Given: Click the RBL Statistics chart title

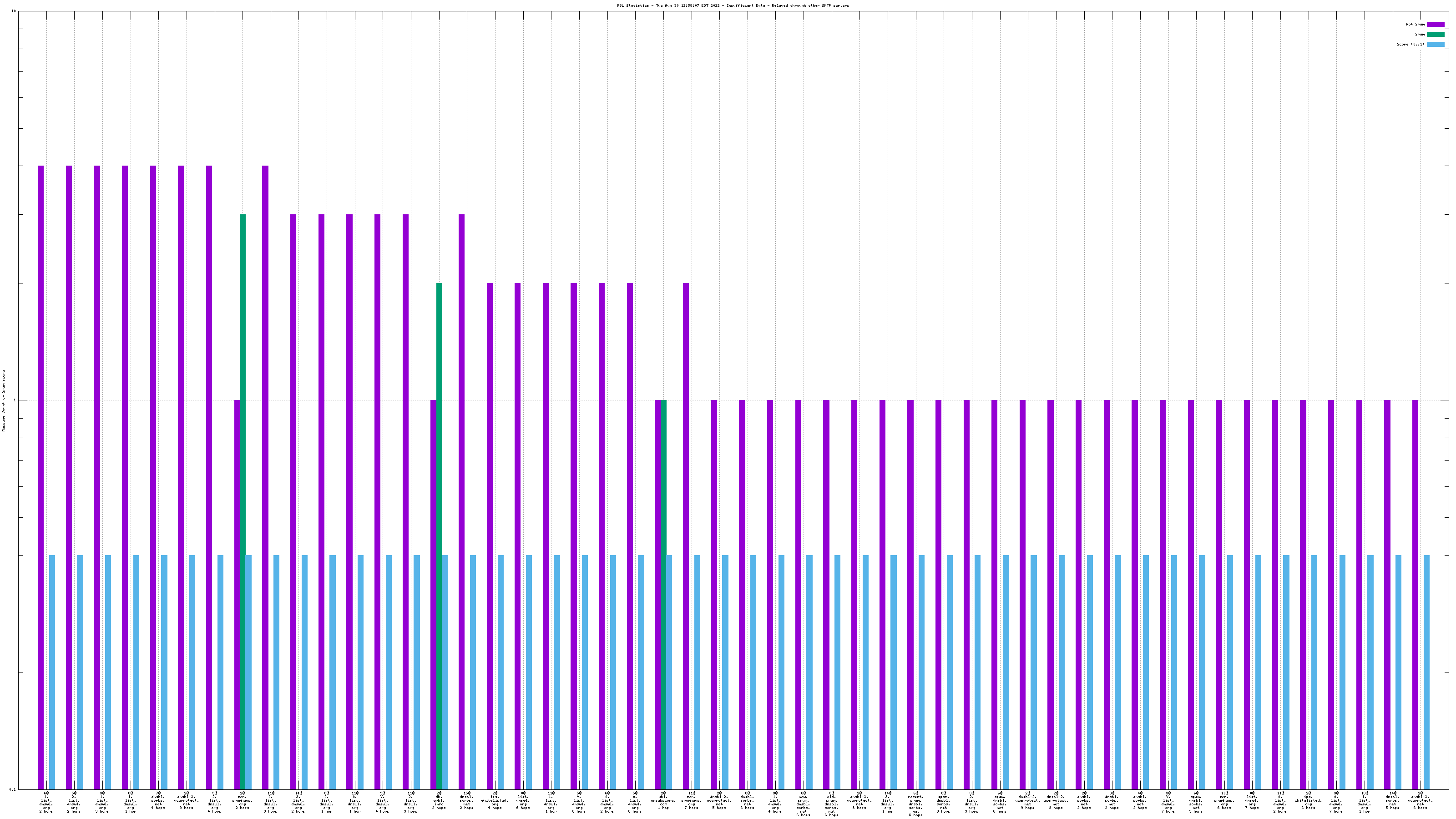Looking at the screenshot, I should click(x=733, y=5).
